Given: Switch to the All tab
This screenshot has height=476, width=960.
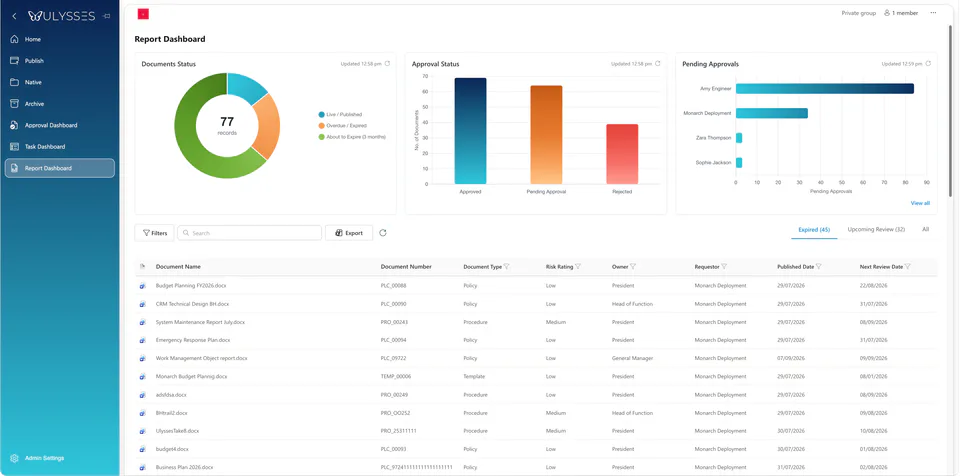Looking at the screenshot, I should coord(926,230).
